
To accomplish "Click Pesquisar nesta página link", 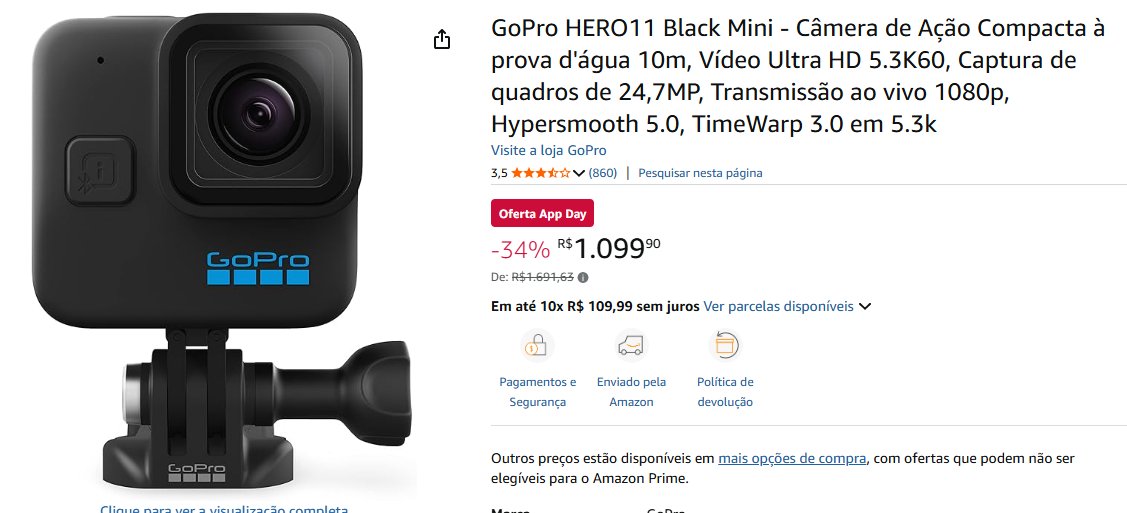I will coord(700,173).
